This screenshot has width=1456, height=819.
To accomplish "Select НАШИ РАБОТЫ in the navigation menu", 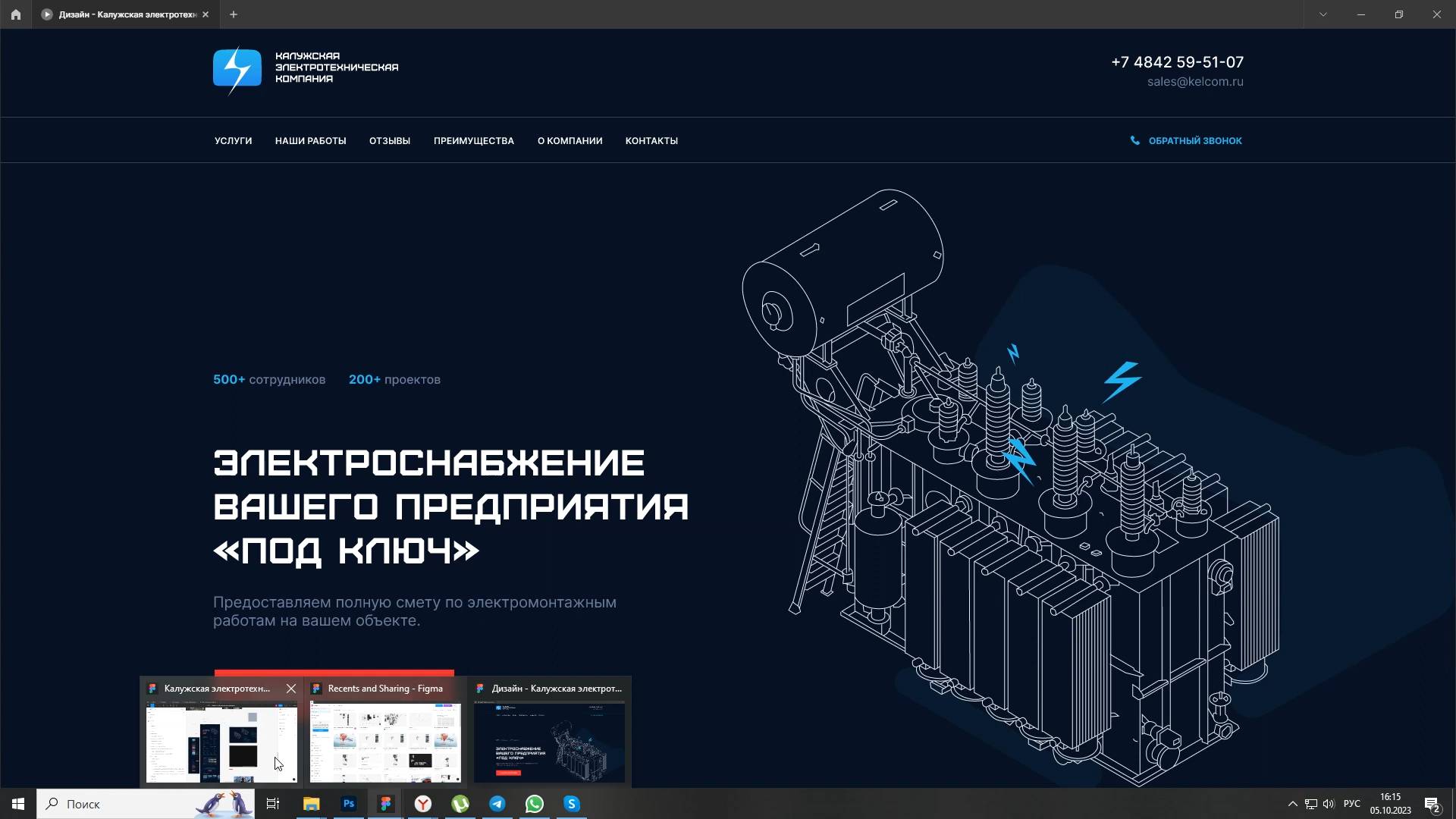I will click(311, 140).
